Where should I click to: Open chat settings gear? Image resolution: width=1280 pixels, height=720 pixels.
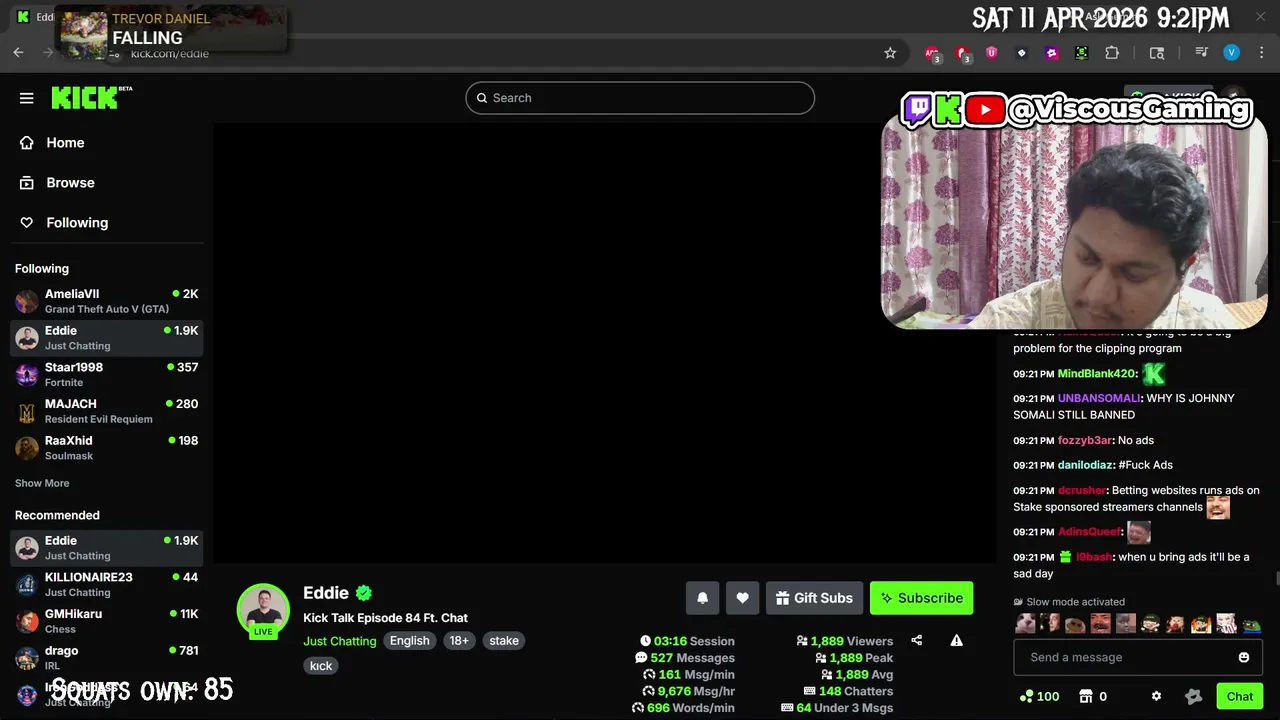pyautogui.click(x=1156, y=697)
